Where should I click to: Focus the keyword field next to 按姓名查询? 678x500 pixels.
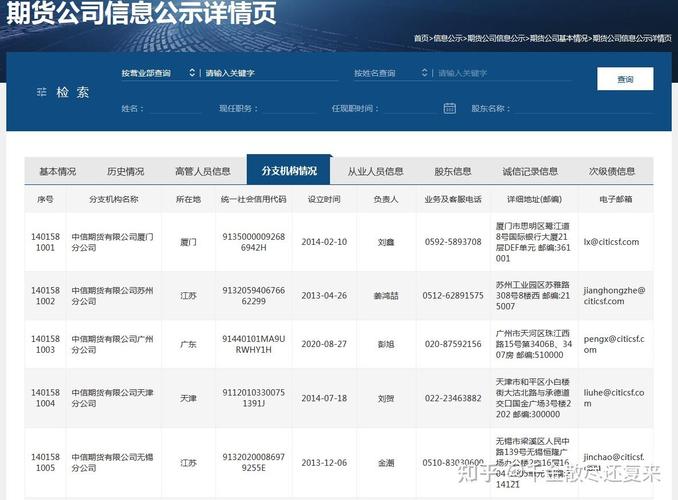[504, 73]
